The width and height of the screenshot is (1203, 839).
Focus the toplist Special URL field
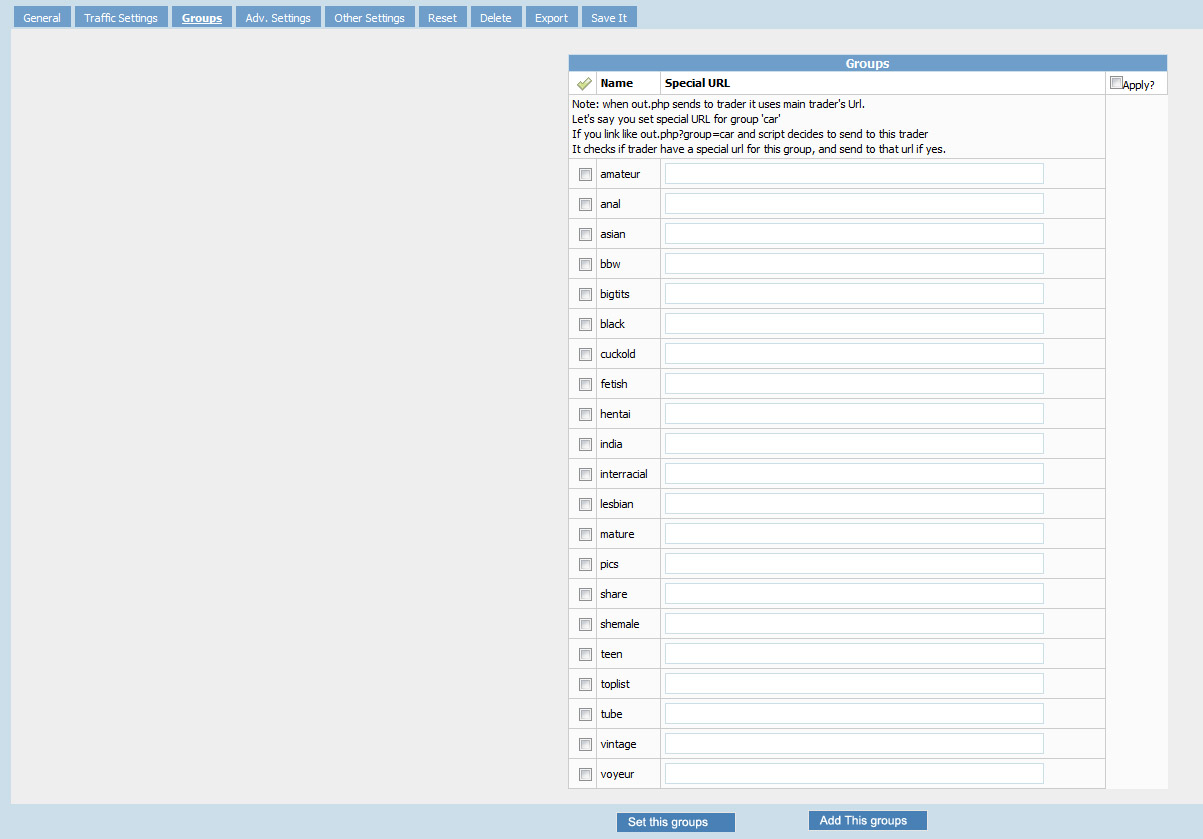[x=855, y=684]
